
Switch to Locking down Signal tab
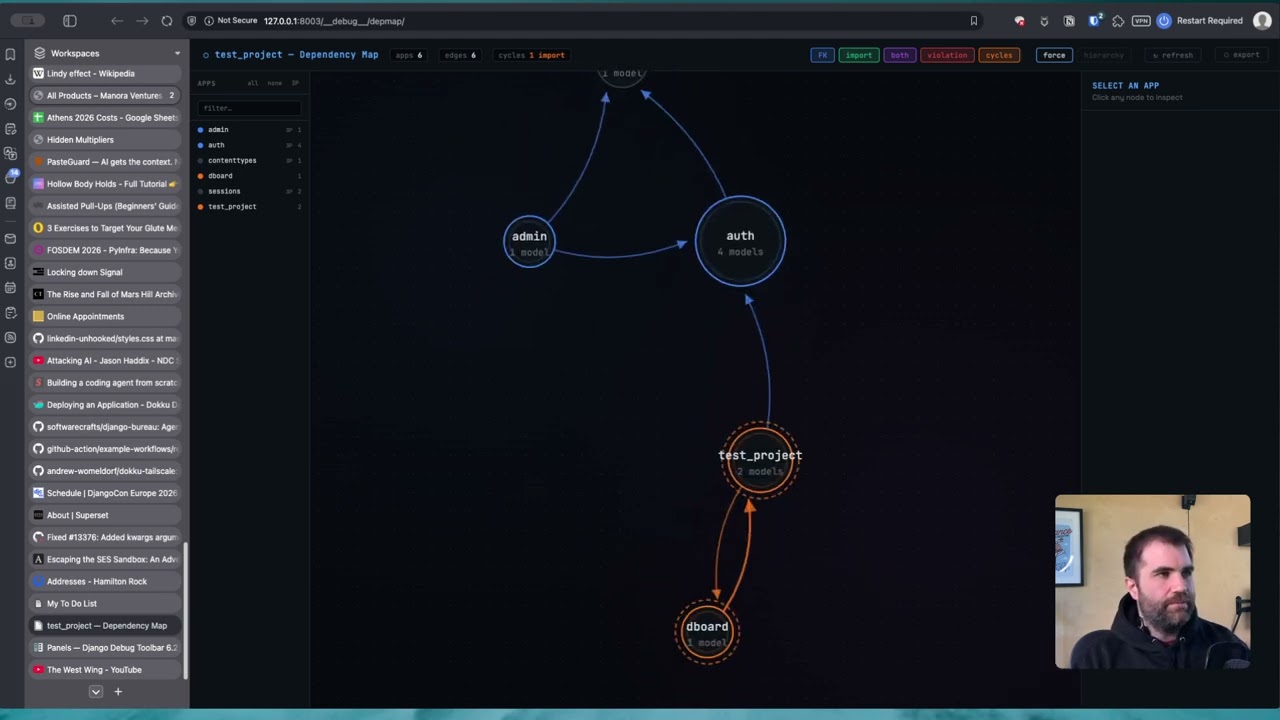pos(106,272)
